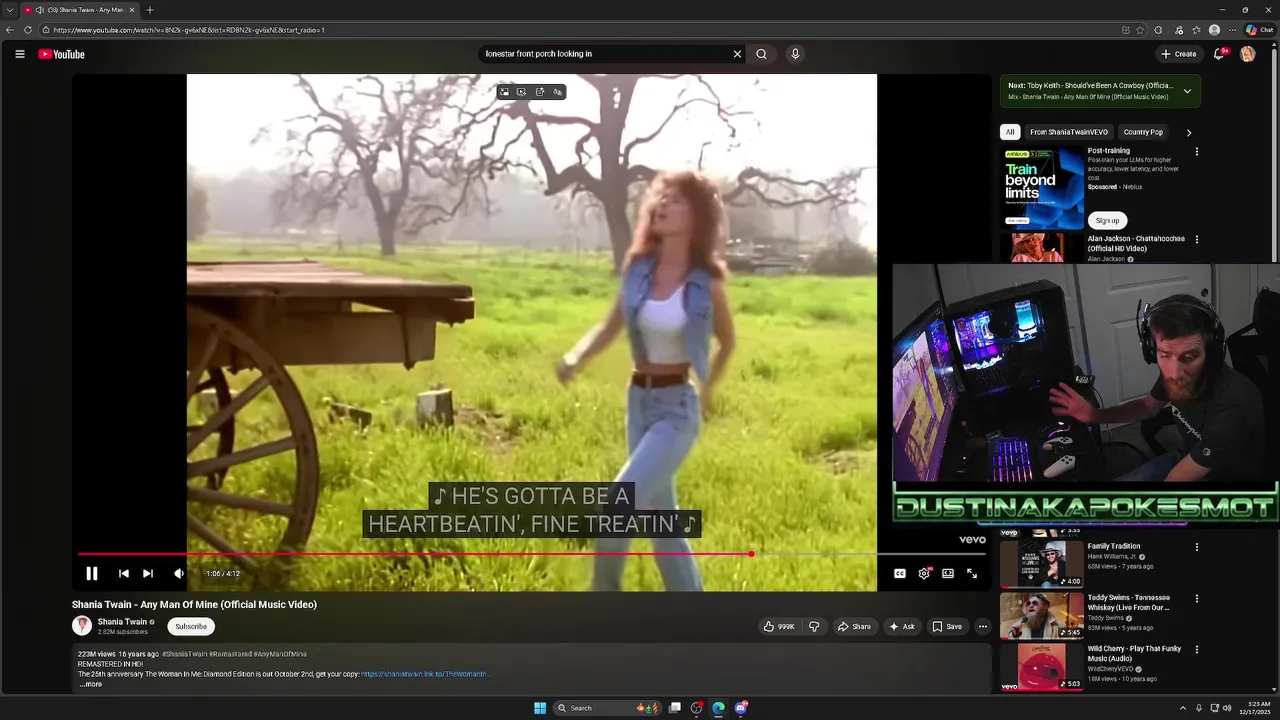This screenshot has height=720, width=1280.
Task: Open Alan Jackson Chattahoochee thumbnail
Action: click(x=1042, y=248)
